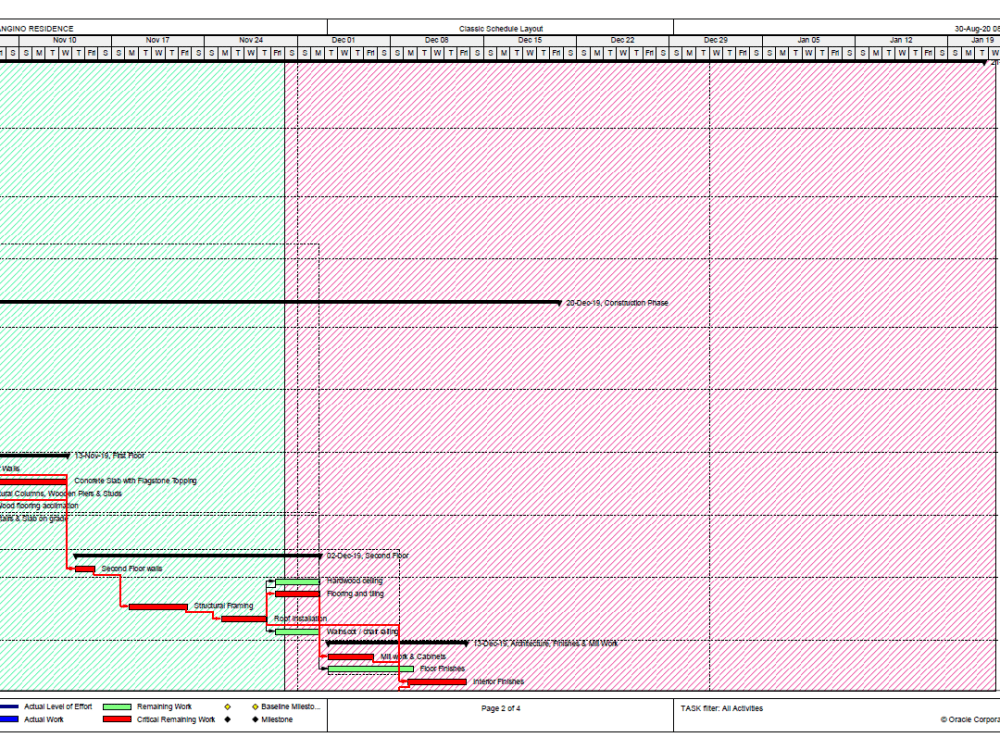Click the '30-Aug-20' date text
The image size is (1000, 750).
coord(972,29)
